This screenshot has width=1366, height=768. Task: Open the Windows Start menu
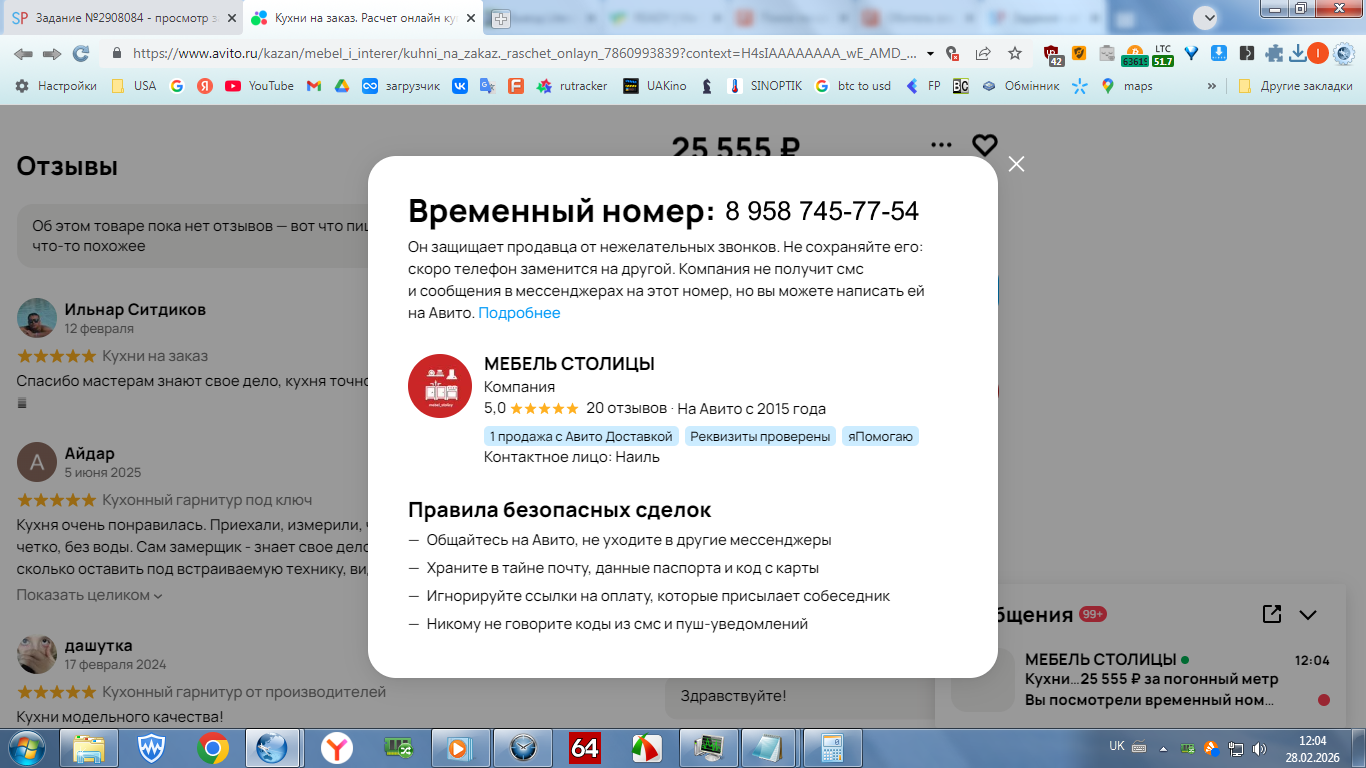(x=26, y=747)
